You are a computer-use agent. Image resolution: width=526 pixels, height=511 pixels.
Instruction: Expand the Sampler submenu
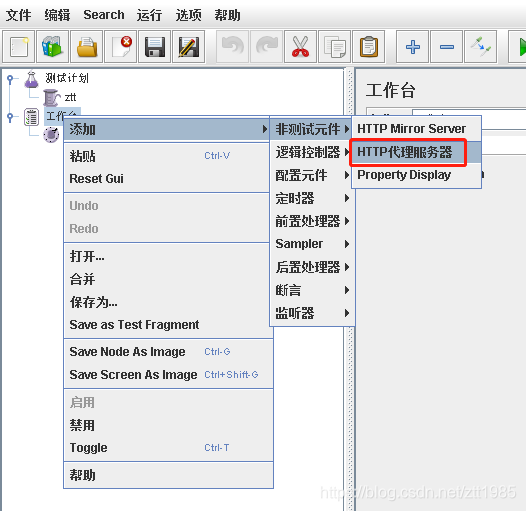point(311,244)
